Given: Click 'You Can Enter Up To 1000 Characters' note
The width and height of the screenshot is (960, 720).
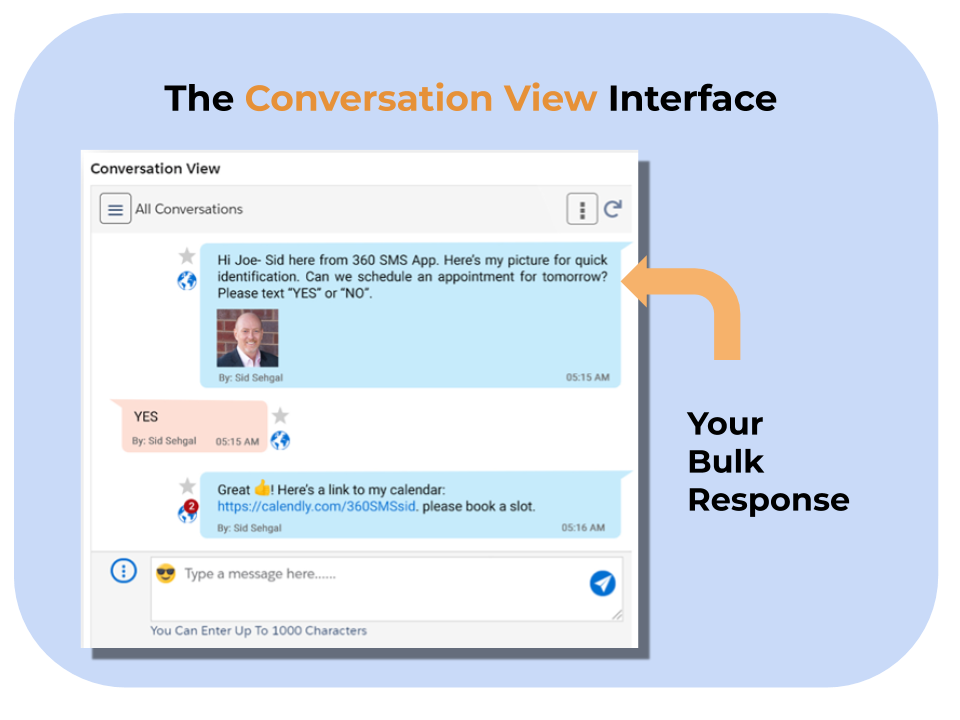Looking at the screenshot, I should (259, 631).
